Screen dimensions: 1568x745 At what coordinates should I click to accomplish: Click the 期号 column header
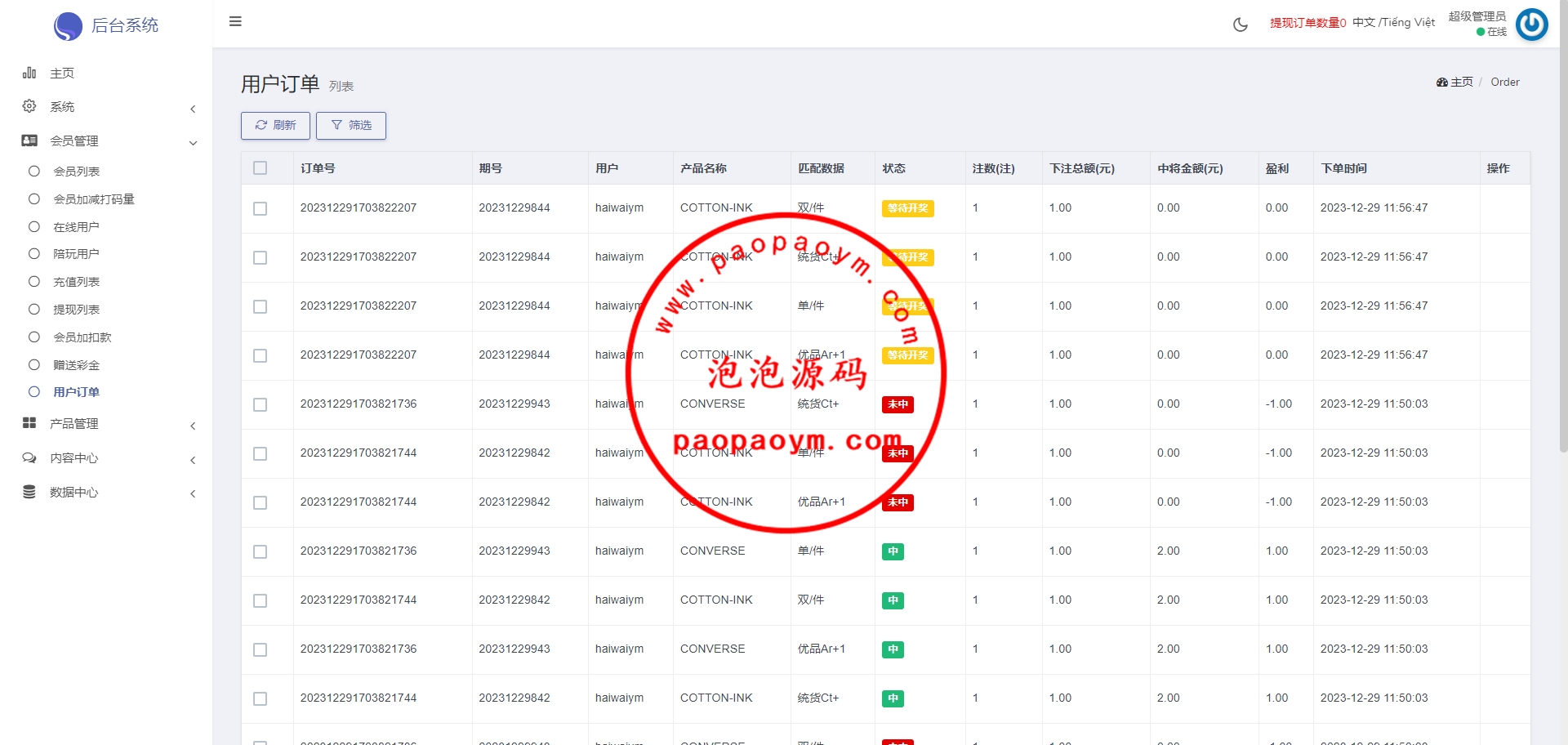pyautogui.click(x=490, y=168)
